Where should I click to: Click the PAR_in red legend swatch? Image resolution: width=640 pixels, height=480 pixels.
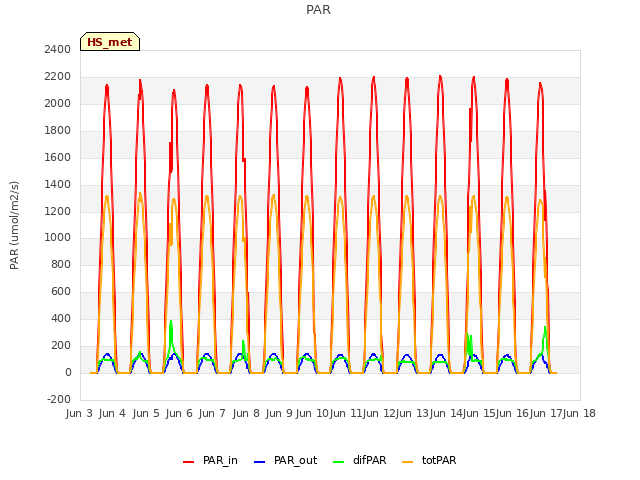click(188, 462)
